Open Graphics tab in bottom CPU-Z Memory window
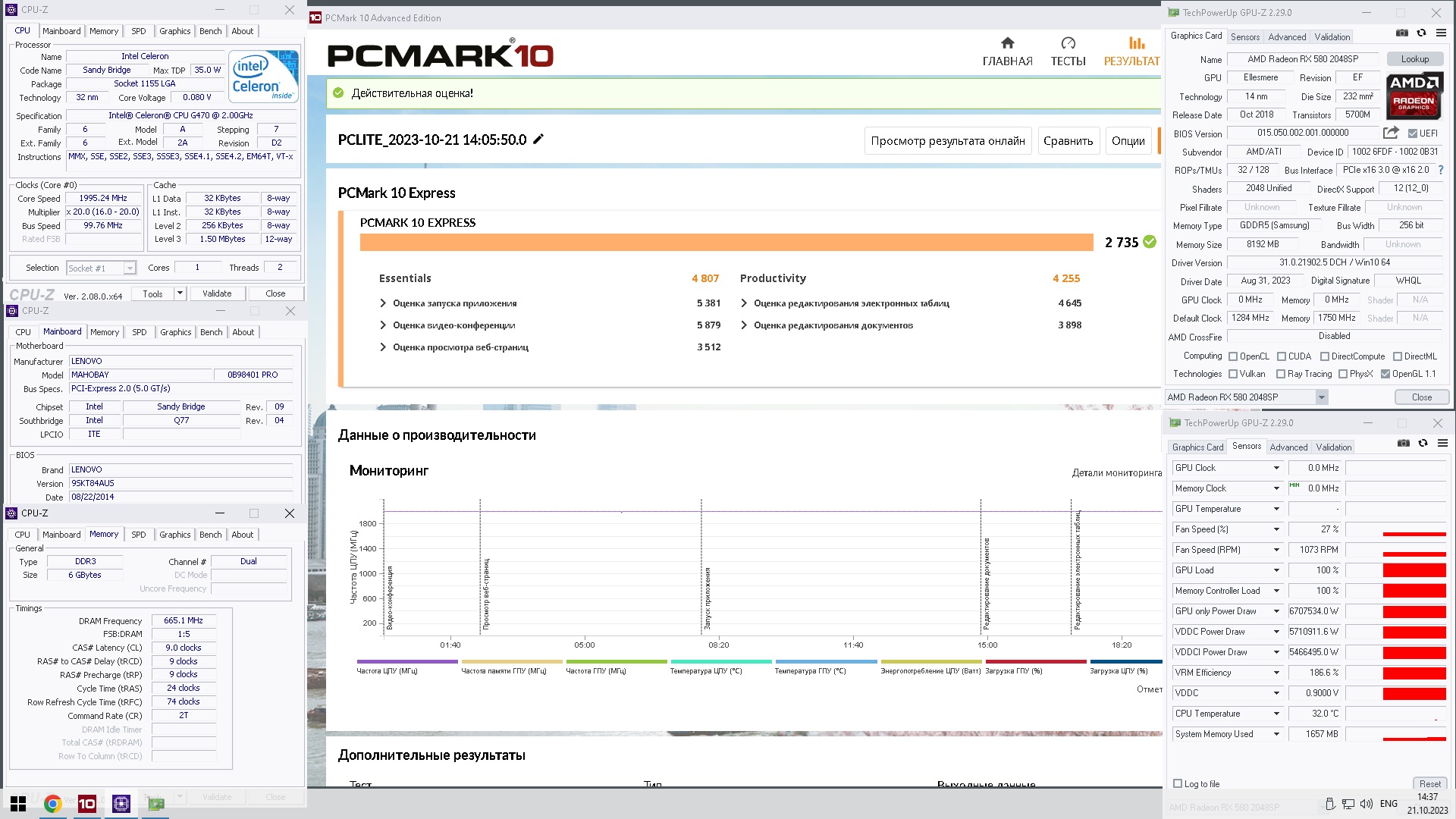 coord(175,535)
